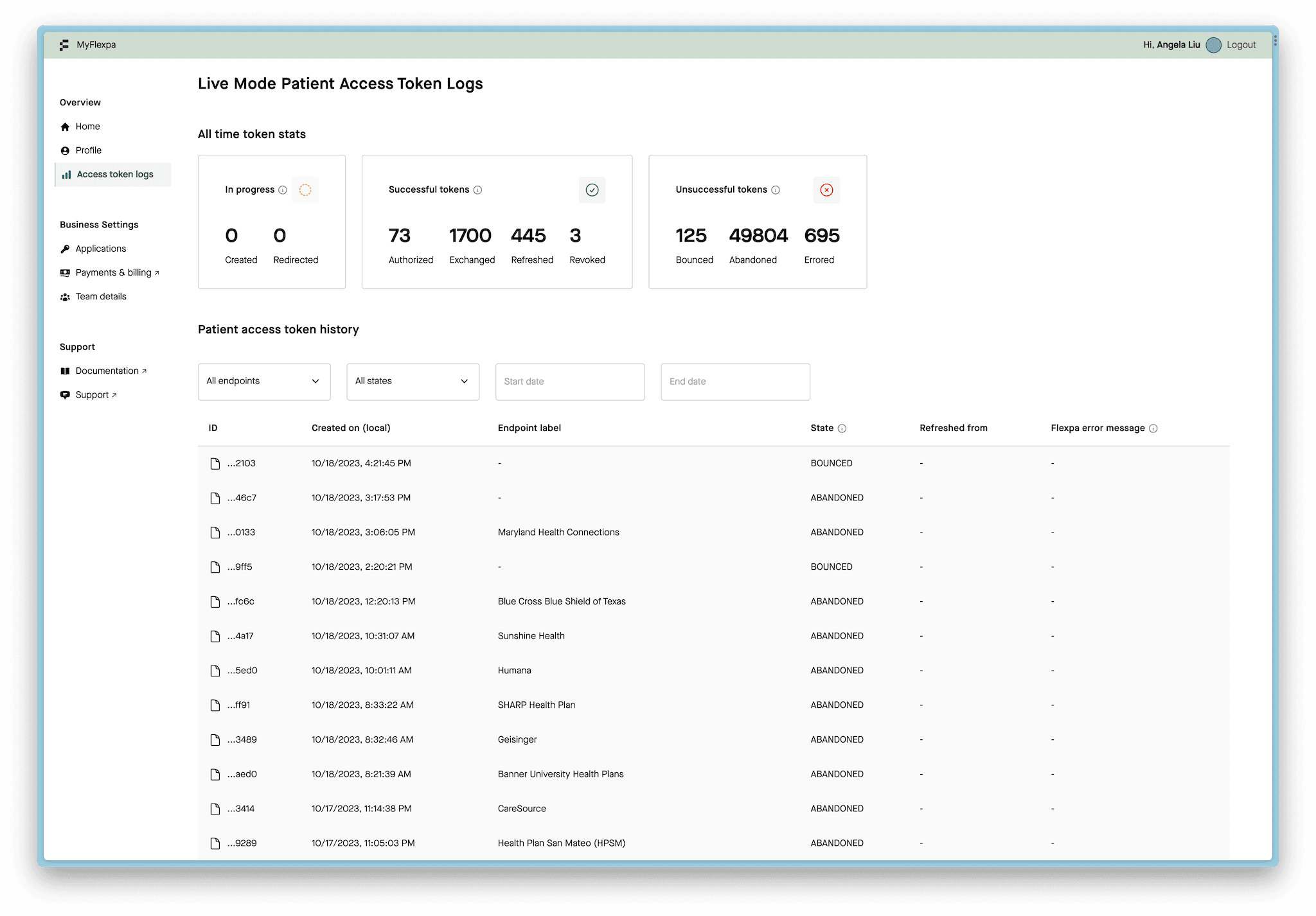
Task: Click the Created on (local) column header
Action: tap(351, 428)
